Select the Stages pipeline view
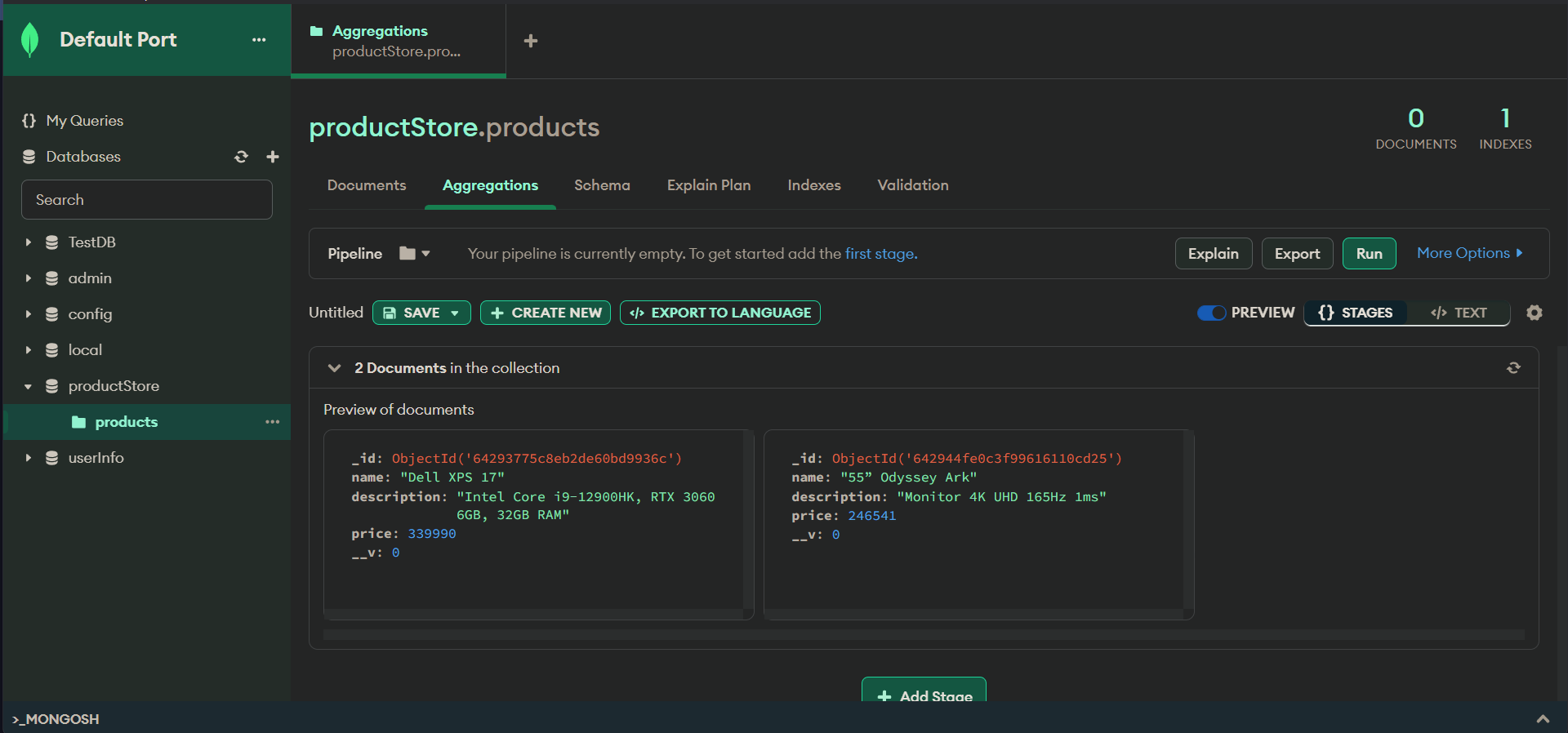This screenshot has width=1568, height=733. click(x=1356, y=313)
